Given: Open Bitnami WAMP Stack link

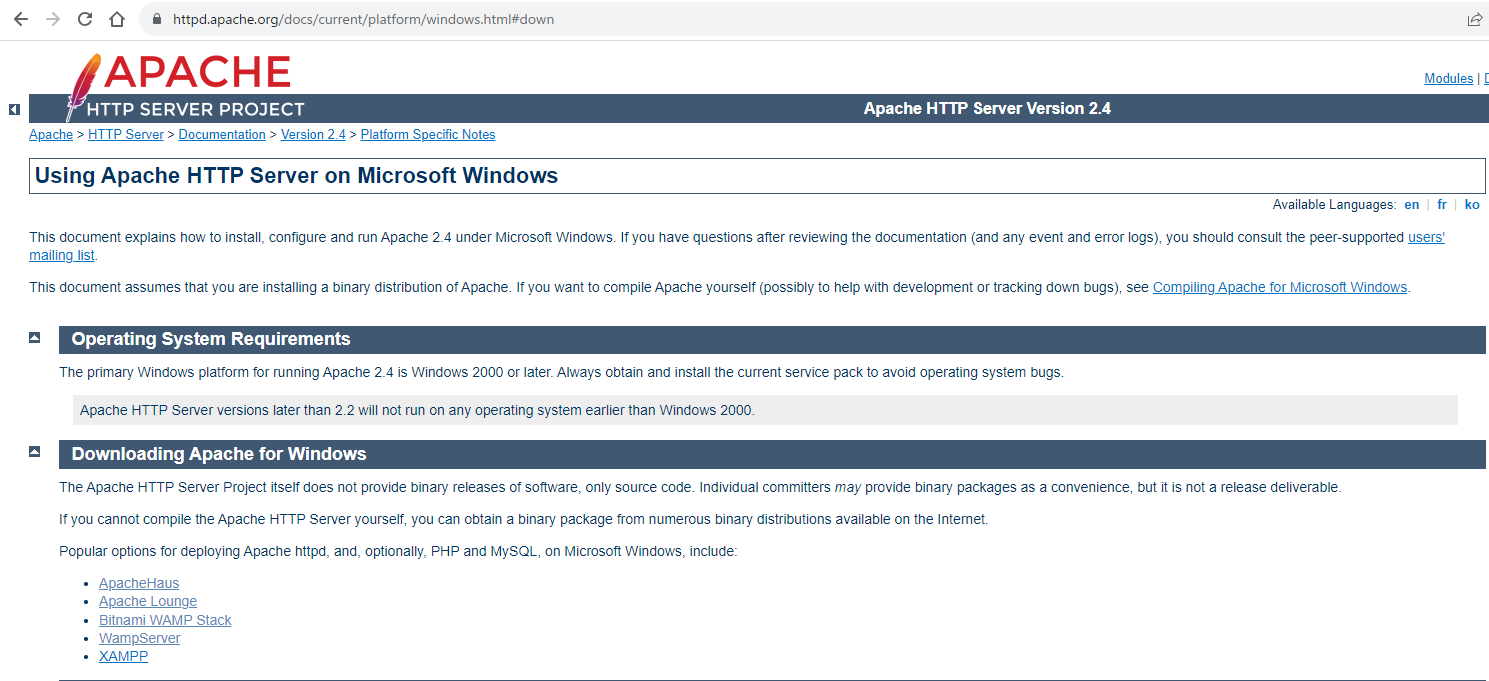Looking at the screenshot, I should coord(165,620).
